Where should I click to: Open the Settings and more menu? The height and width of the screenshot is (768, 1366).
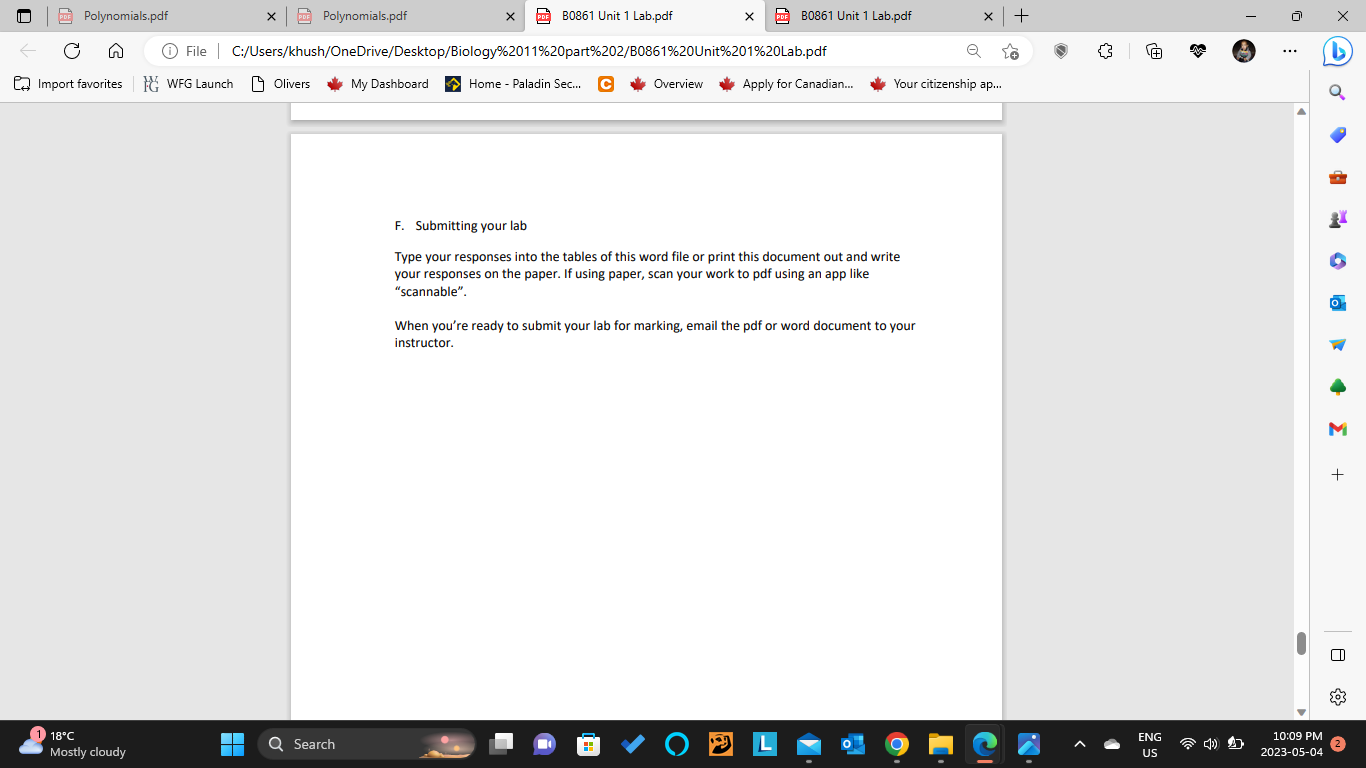pyautogui.click(x=1290, y=51)
